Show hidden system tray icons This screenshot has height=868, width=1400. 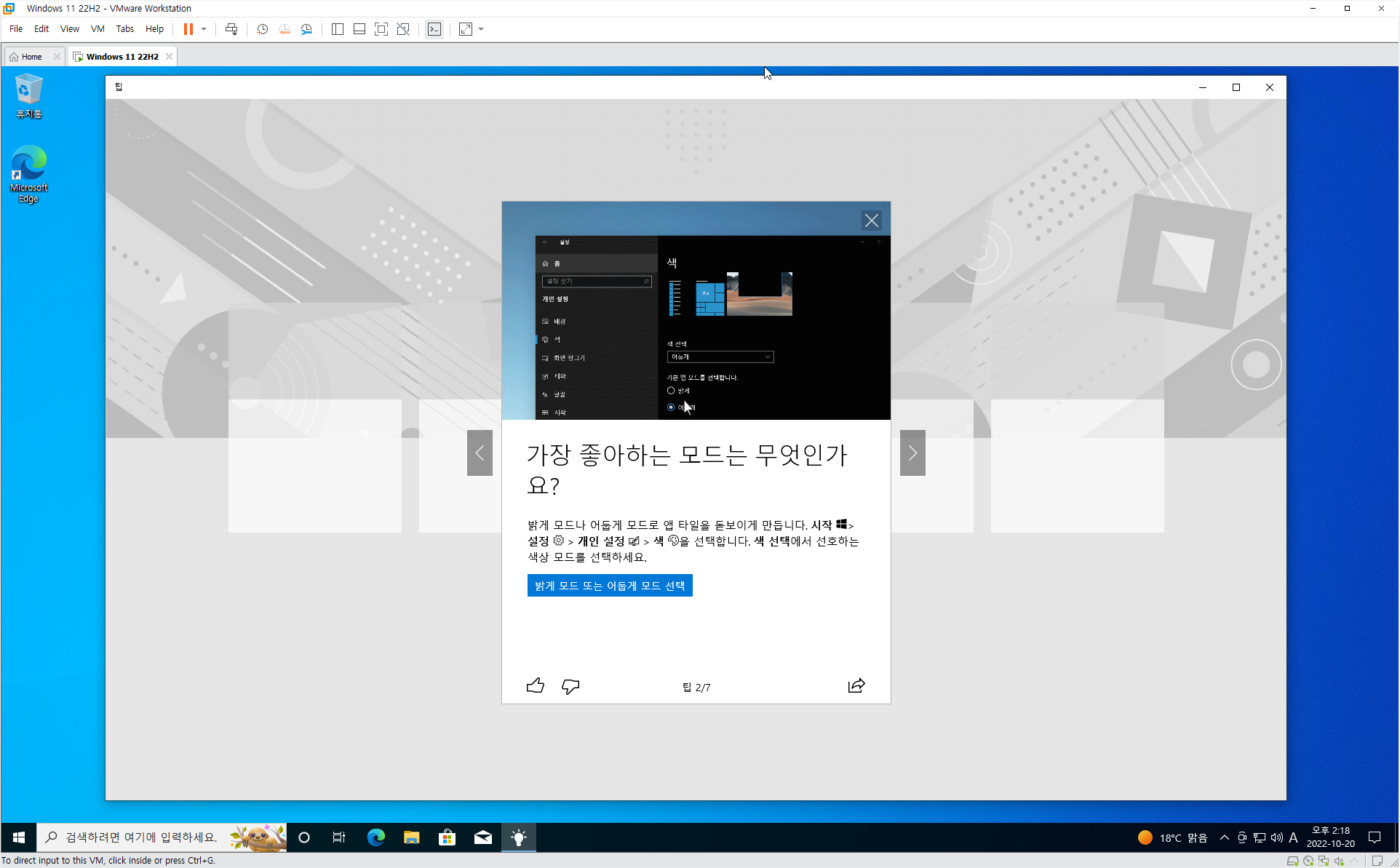tap(1225, 837)
